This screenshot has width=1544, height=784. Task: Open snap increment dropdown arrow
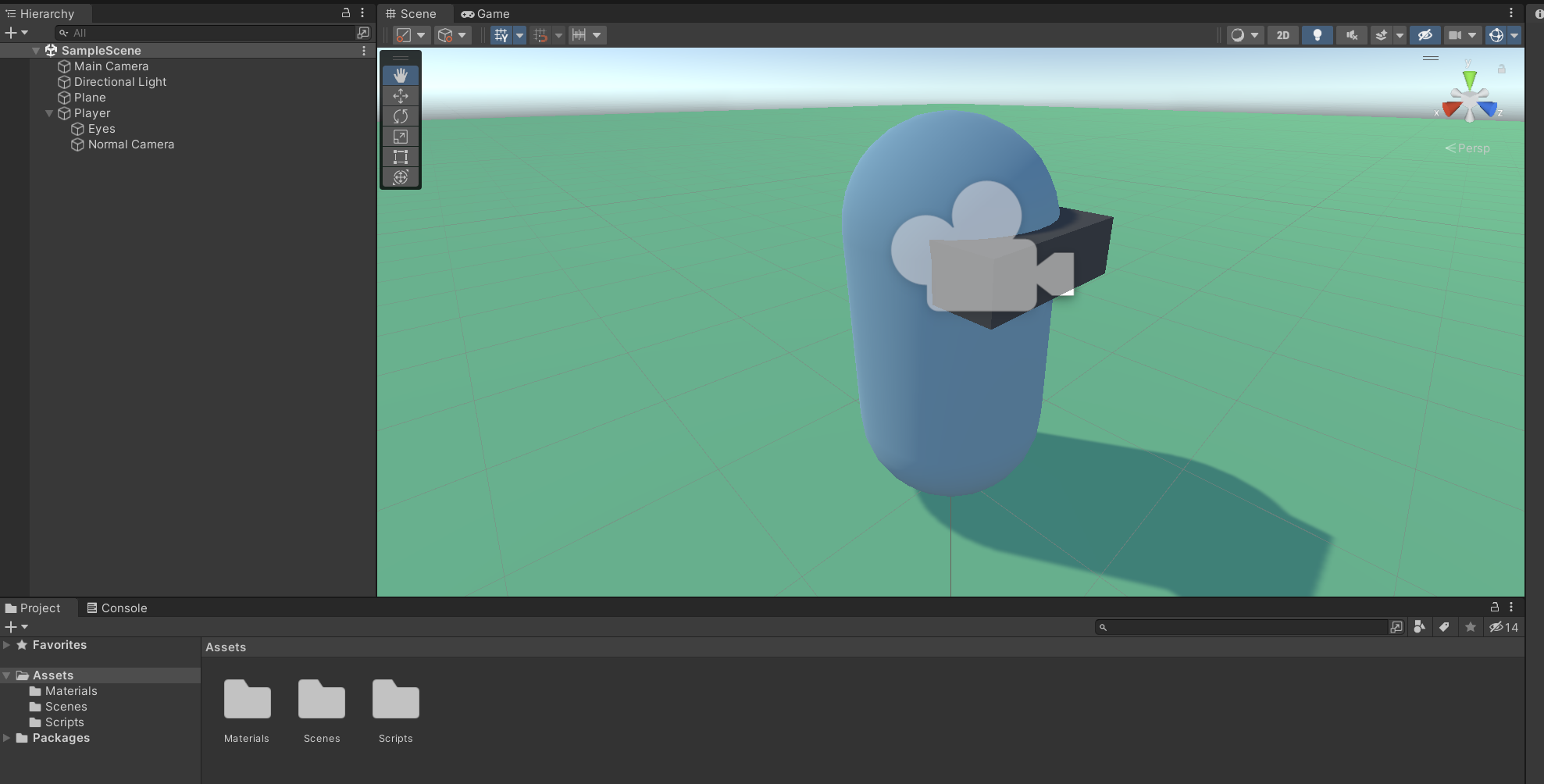[597, 35]
